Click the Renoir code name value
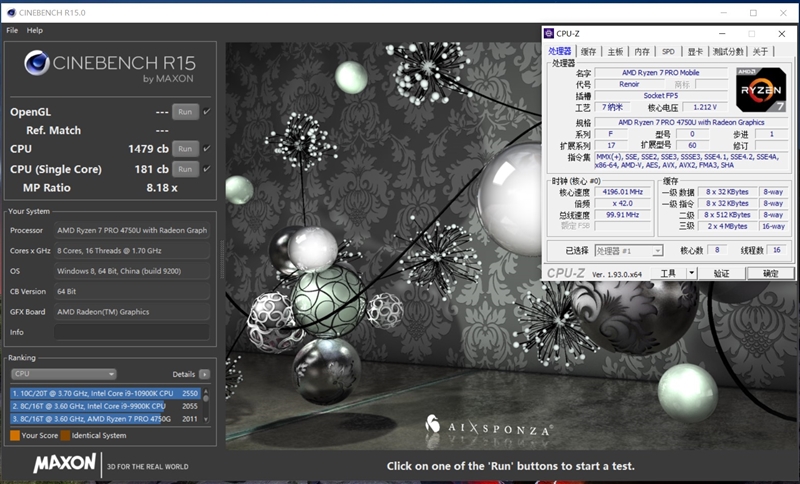This screenshot has width=800, height=484. pyautogui.click(x=629, y=84)
